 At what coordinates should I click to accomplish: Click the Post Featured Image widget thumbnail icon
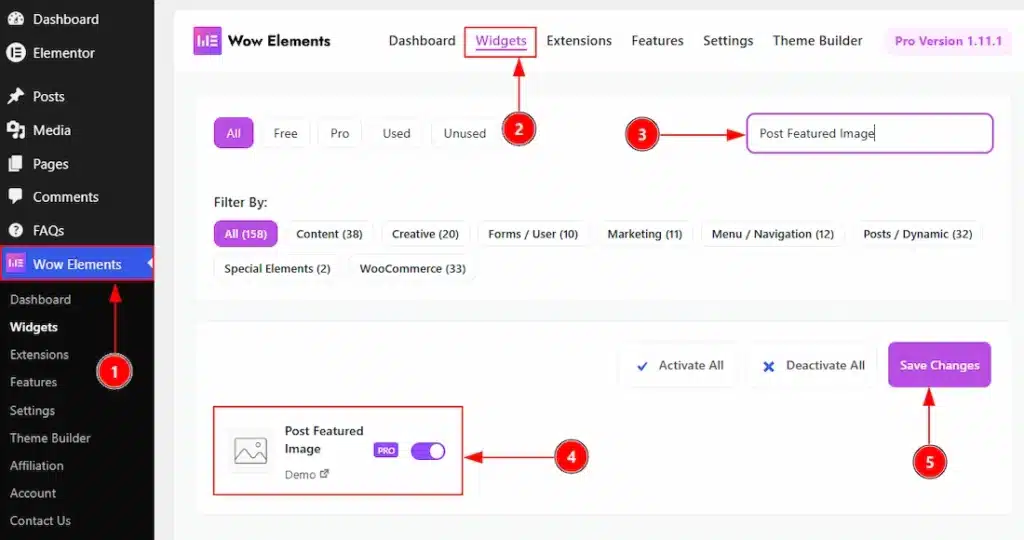coord(251,451)
